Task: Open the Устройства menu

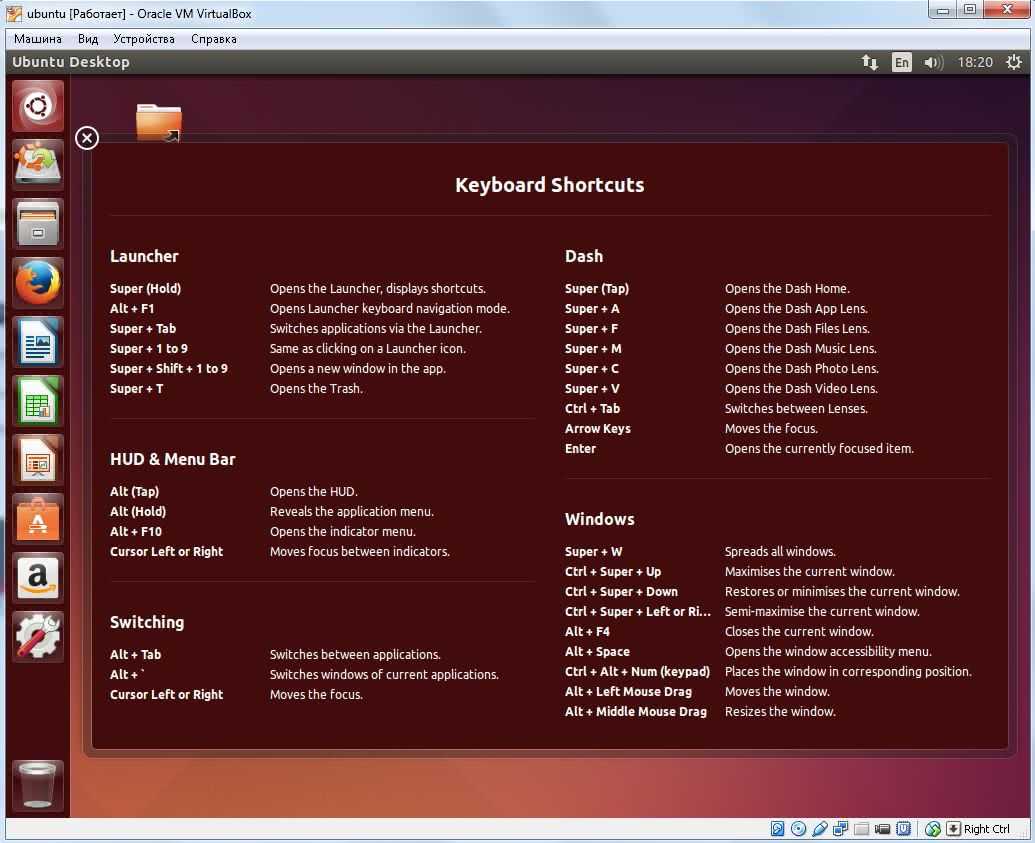Action: click(144, 39)
